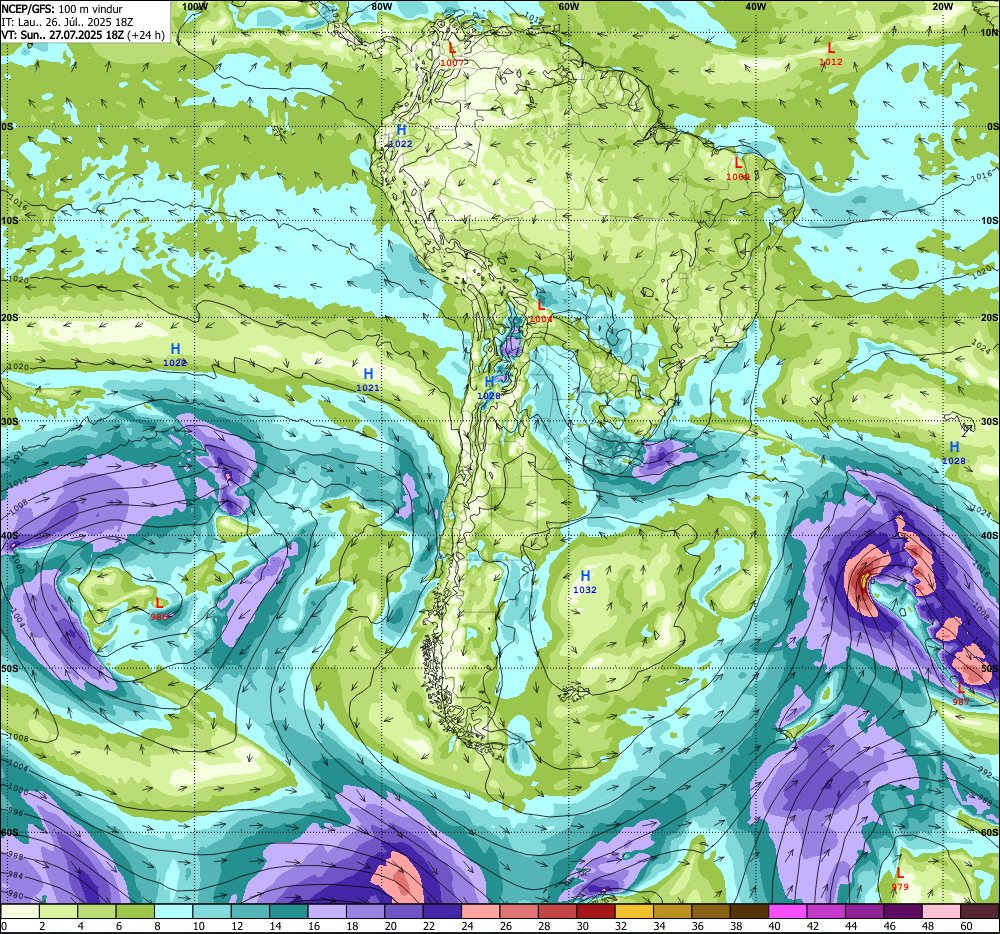Image resolution: width=1000 pixels, height=934 pixels.
Task: Click the left-side 30S latitude label
Action: coord(10,421)
